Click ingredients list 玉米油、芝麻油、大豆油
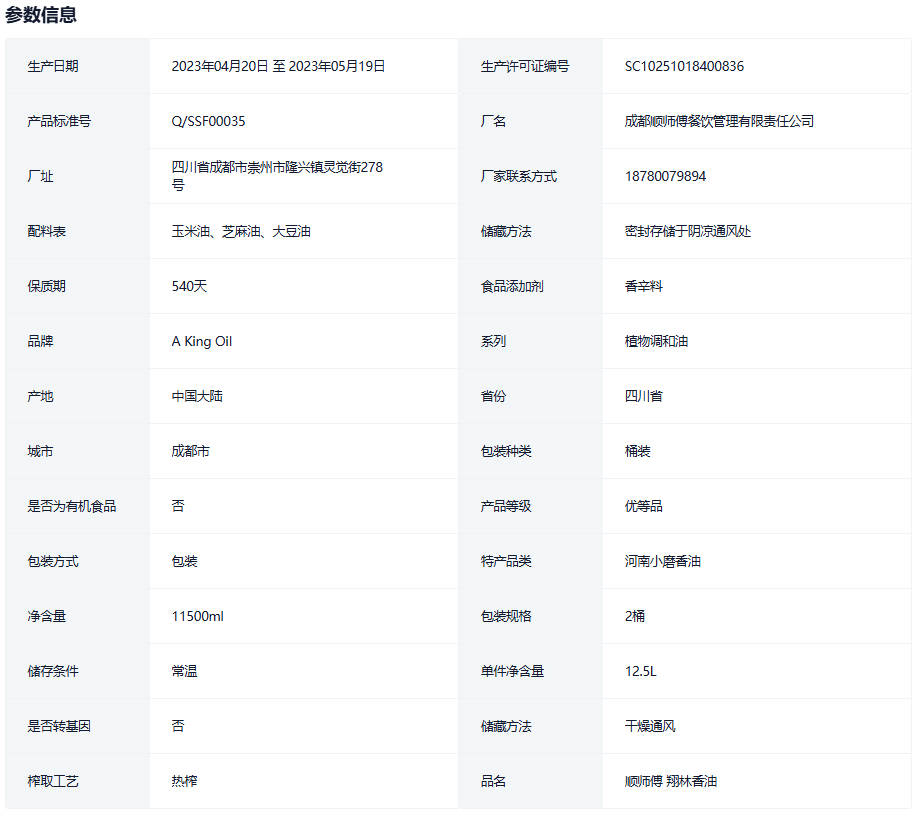Screen dimensions: 916x816 [241, 231]
